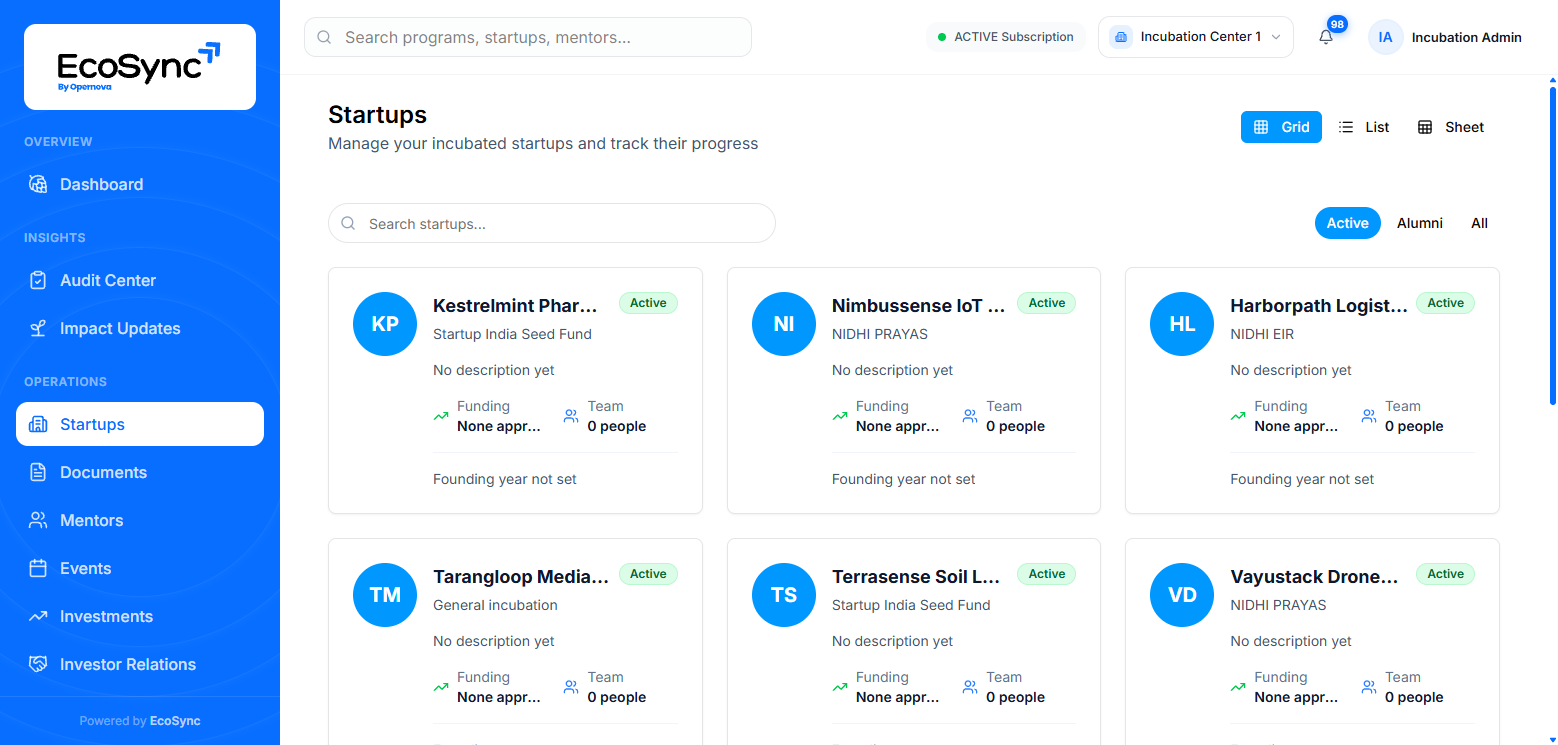Click the EcoSync logo

coord(139,66)
